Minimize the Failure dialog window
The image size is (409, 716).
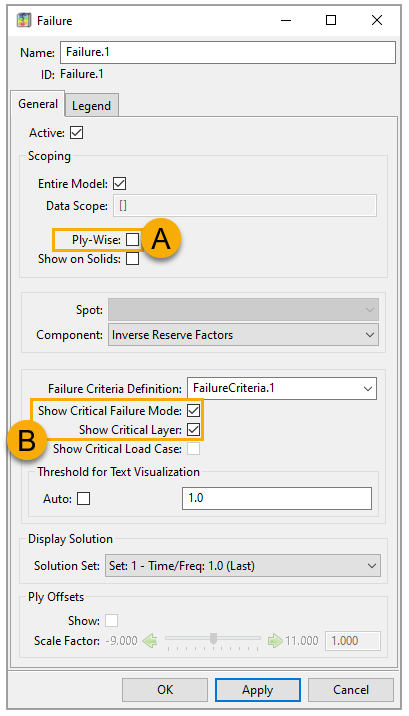(x=286, y=21)
